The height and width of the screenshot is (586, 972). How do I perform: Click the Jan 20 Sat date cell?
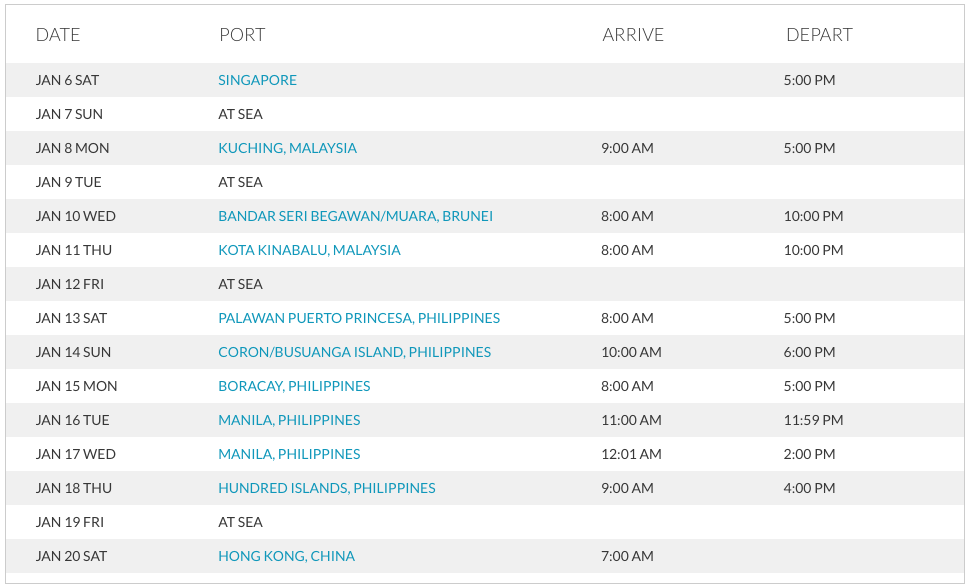[x=71, y=556]
